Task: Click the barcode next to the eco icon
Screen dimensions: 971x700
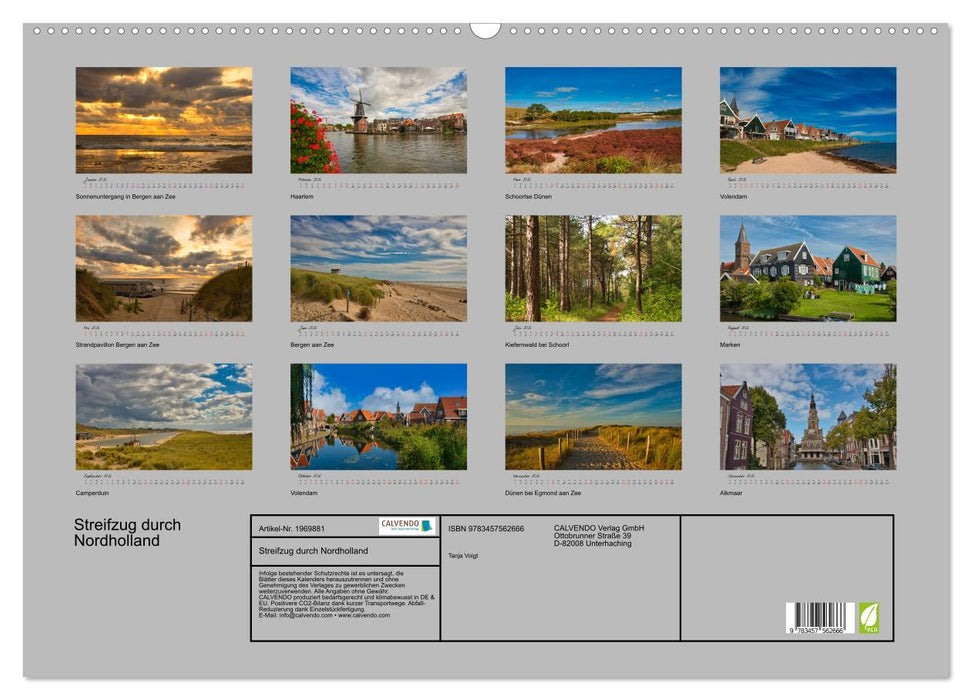Action: [819, 617]
